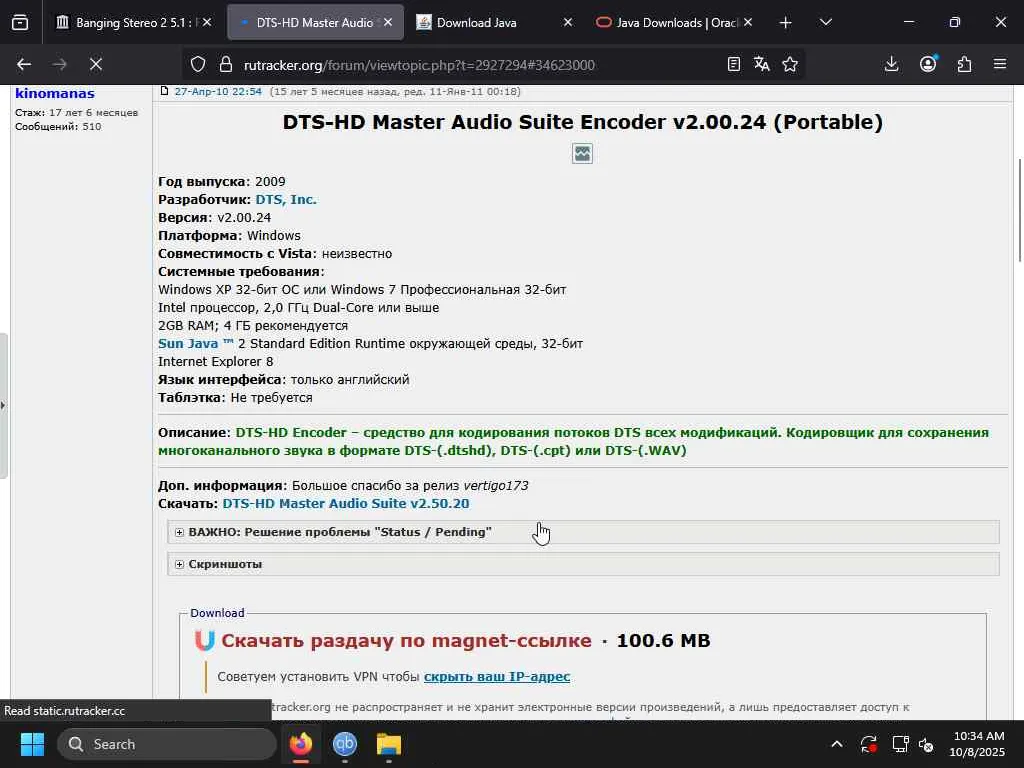Close the Java Downloads Oracle tab
Screen dimensions: 1024x768
click(x=748, y=22)
